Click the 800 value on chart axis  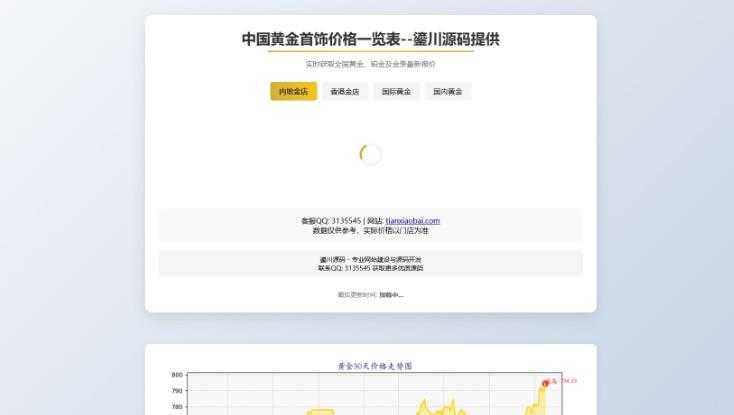coord(177,375)
